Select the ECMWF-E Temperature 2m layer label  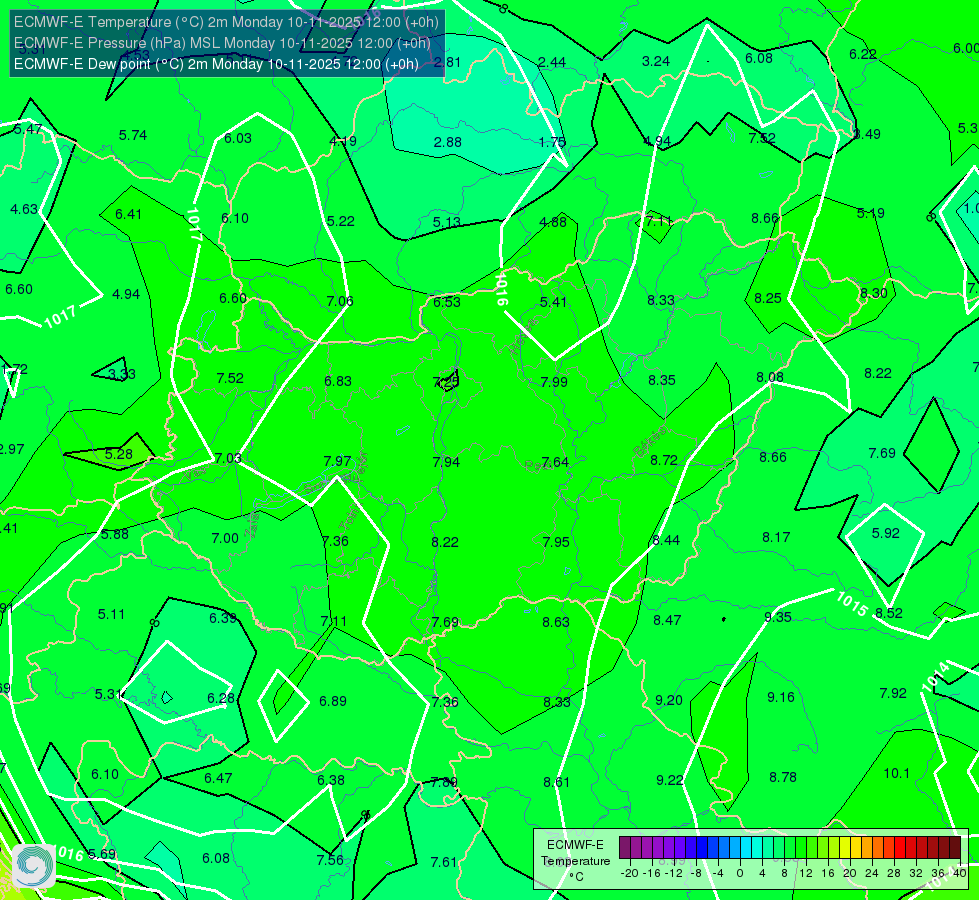pos(226,22)
